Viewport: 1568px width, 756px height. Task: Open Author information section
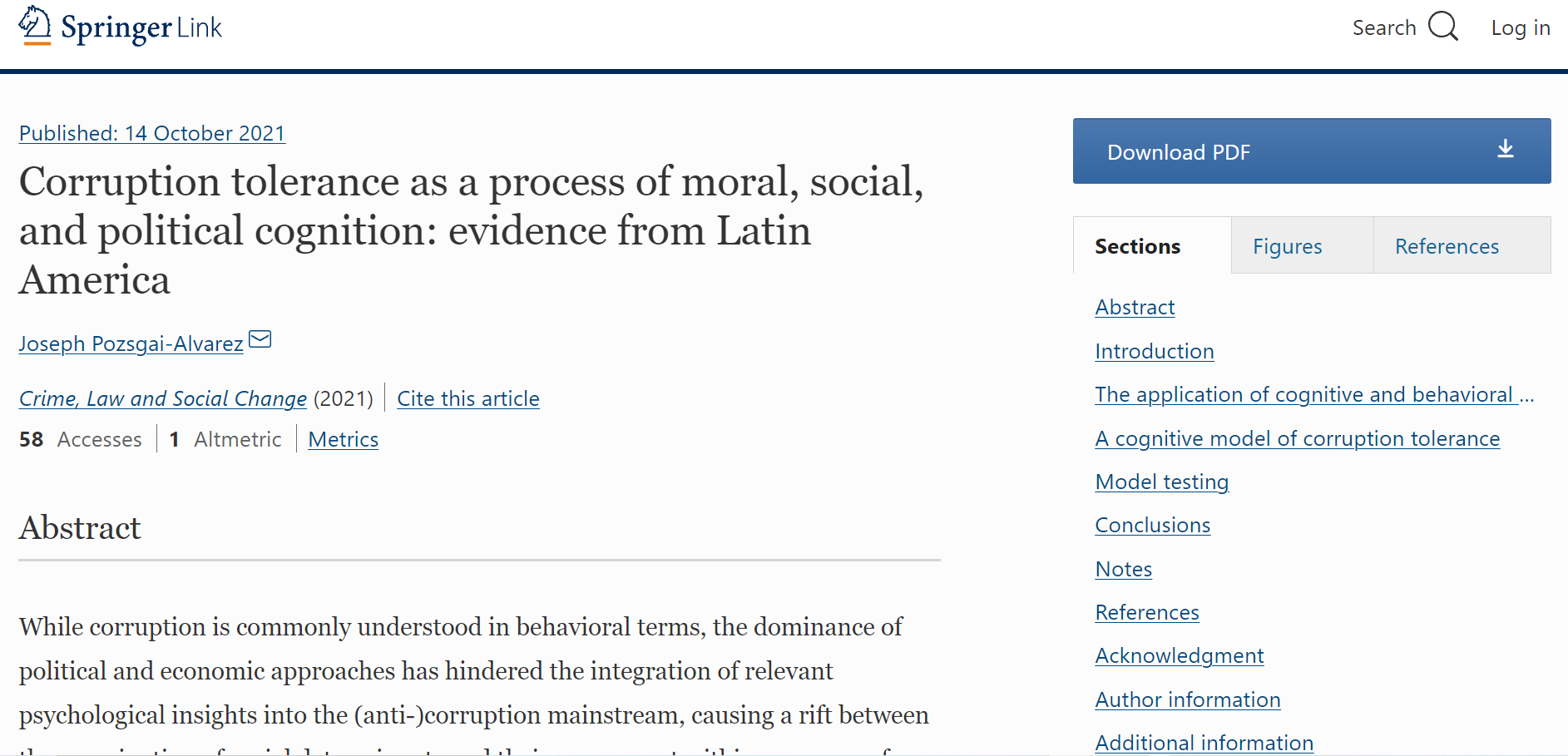(1187, 699)
